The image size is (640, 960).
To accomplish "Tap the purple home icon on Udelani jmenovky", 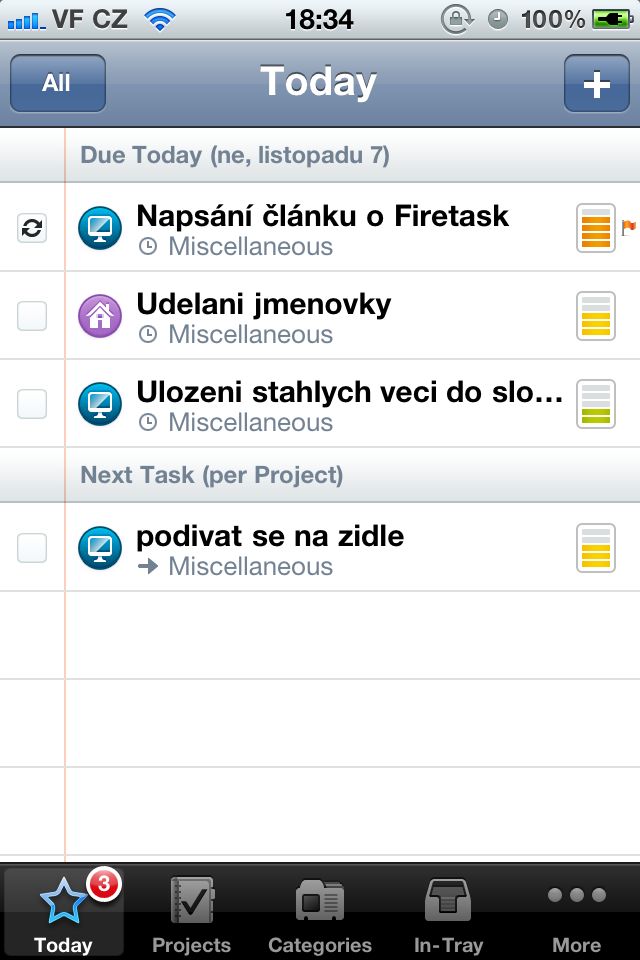I will [98, 315].
